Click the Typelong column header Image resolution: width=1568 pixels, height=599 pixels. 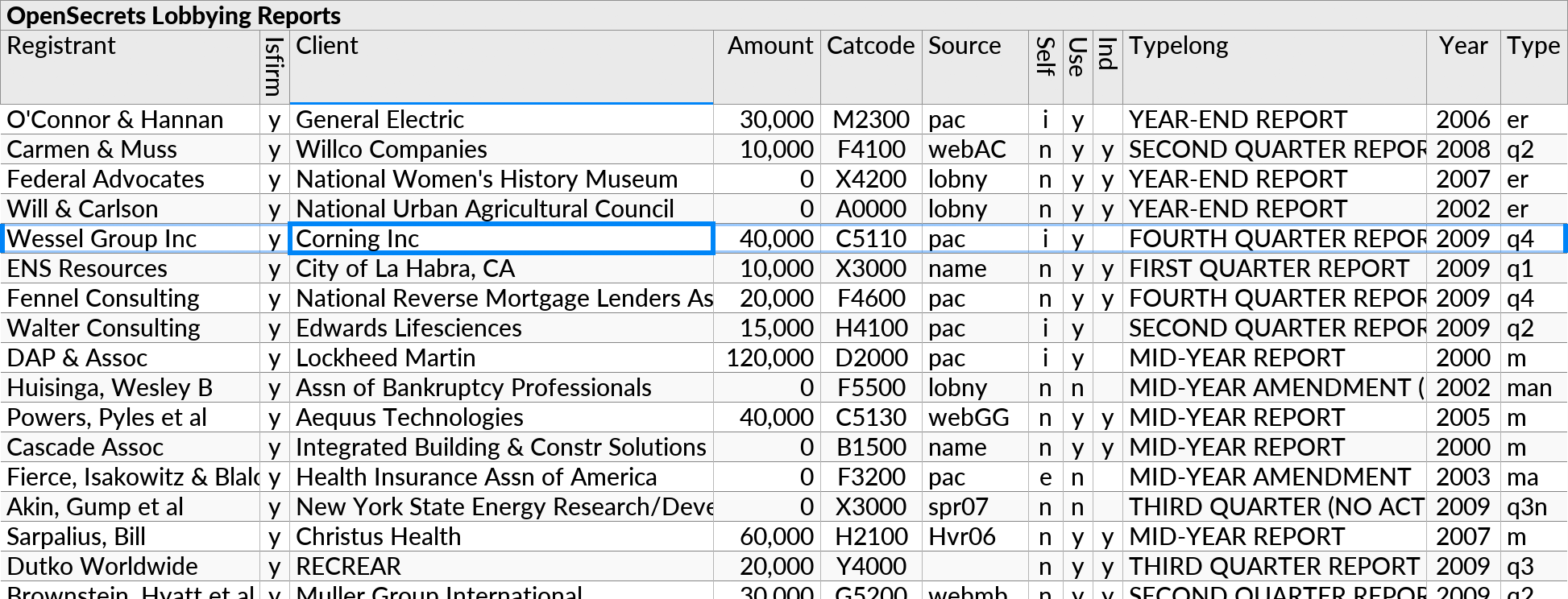coord(1275,68)
